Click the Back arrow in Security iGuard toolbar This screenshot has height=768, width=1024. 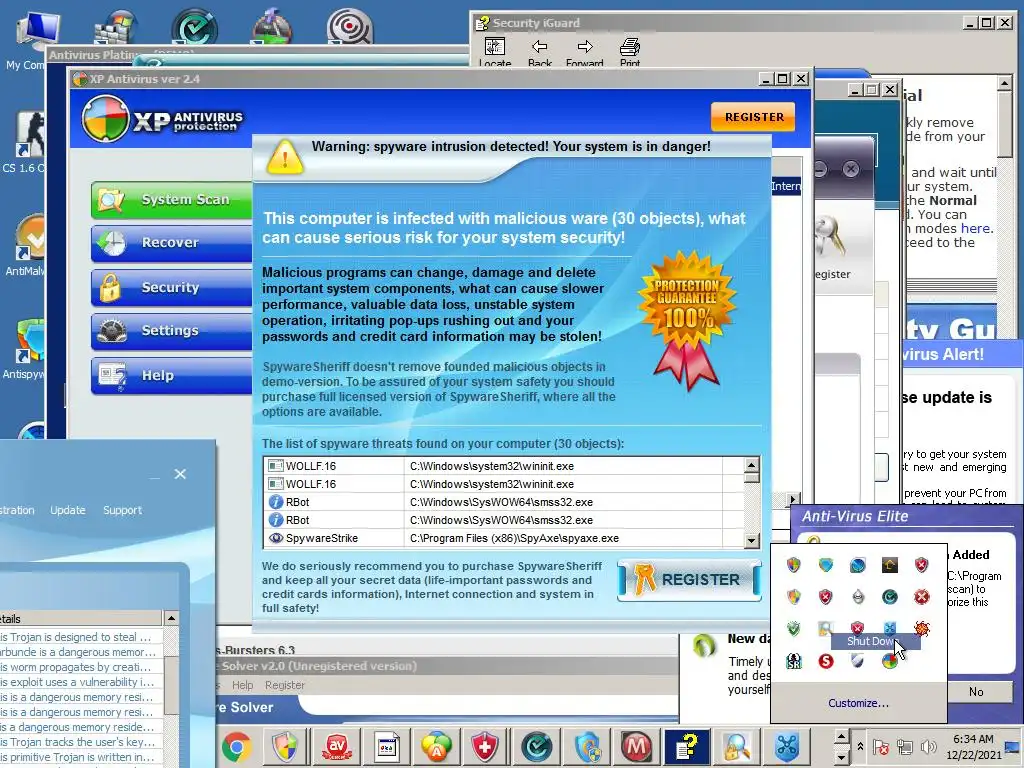click(x=539, y=52)
